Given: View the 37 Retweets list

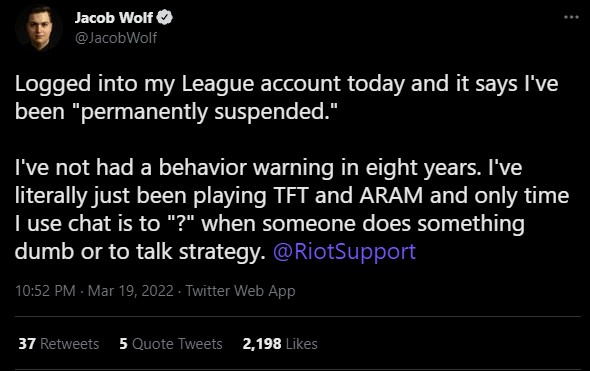Looking at the screenshot, I should pos(59,344).
